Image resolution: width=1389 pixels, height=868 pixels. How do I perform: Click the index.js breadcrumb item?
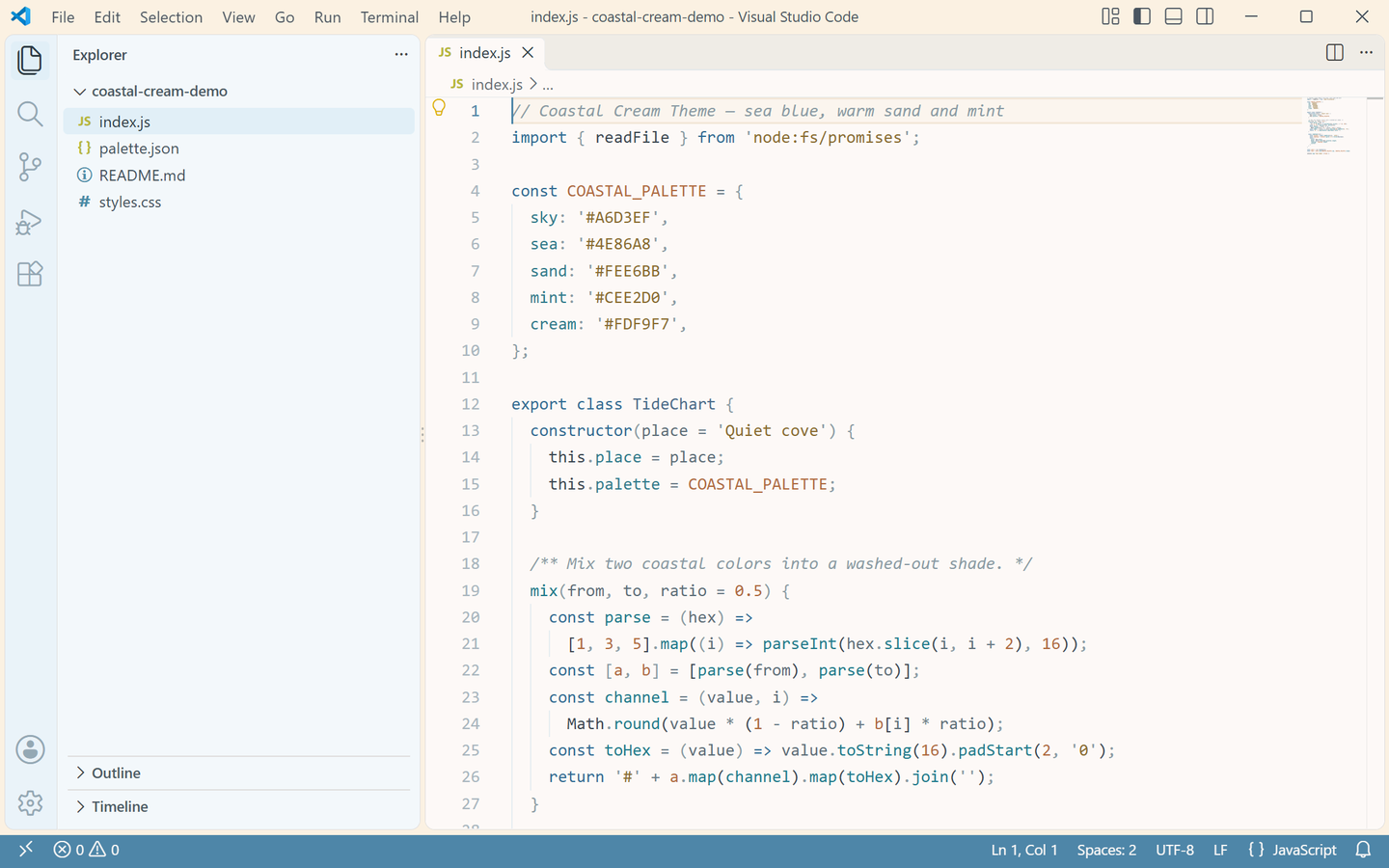487,85
